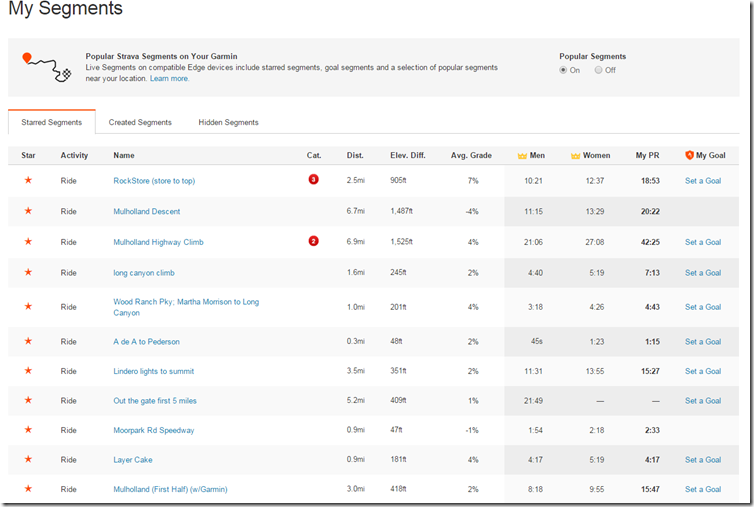Turn Popular Segments On
754x507 pixels.
click(563, 70)
